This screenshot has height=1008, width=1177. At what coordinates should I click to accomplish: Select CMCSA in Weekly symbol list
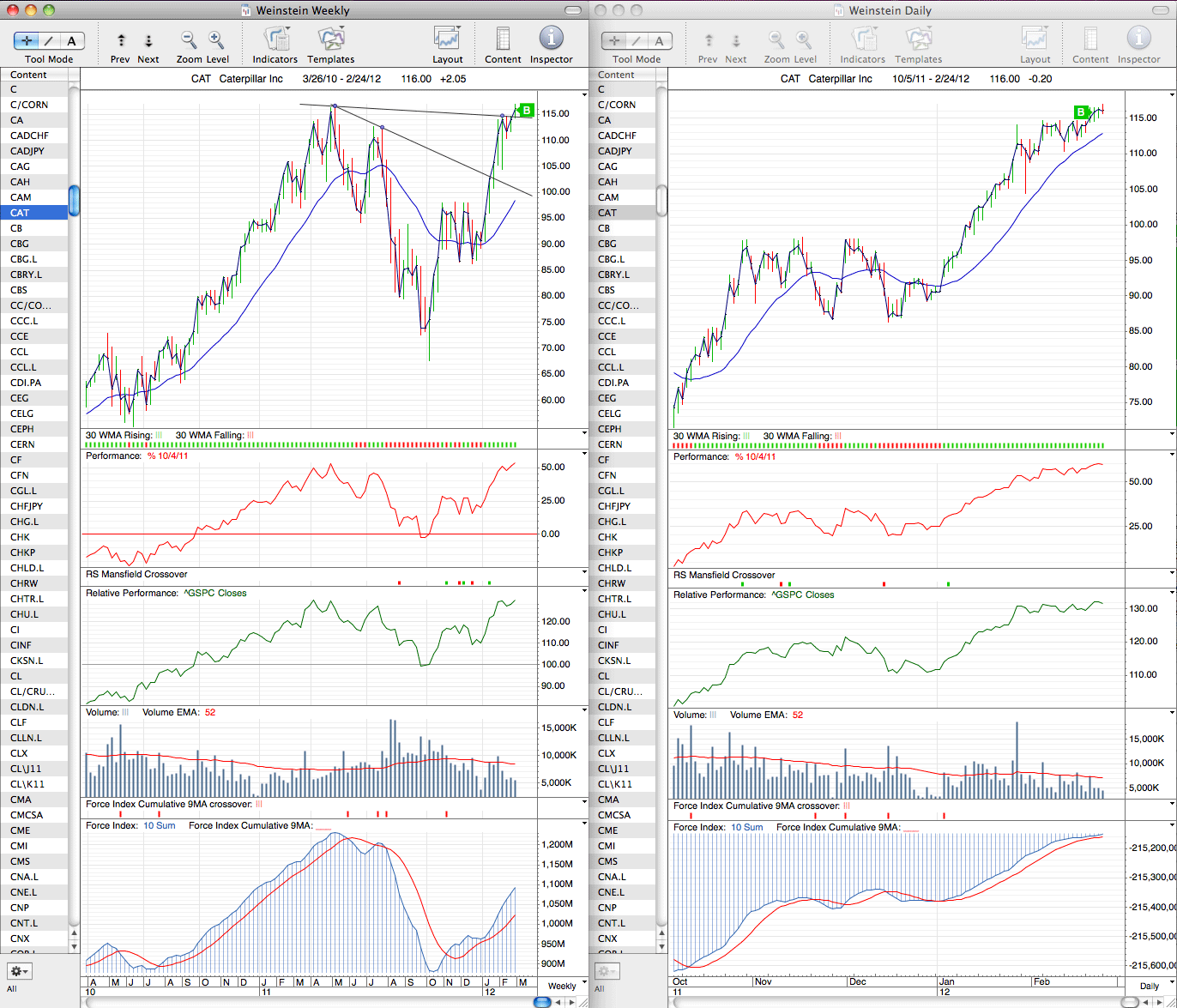[x=34, y=815]
